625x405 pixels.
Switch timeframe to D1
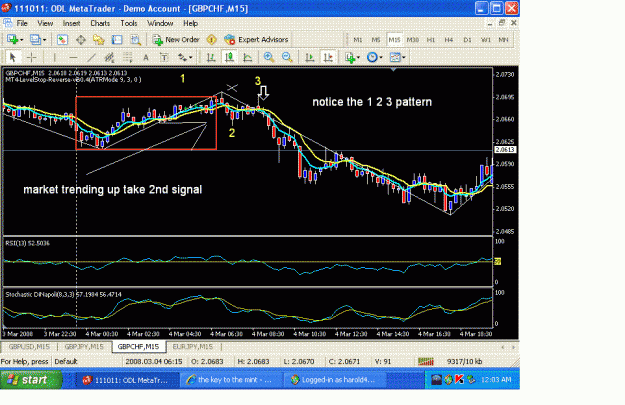[467, 40]
